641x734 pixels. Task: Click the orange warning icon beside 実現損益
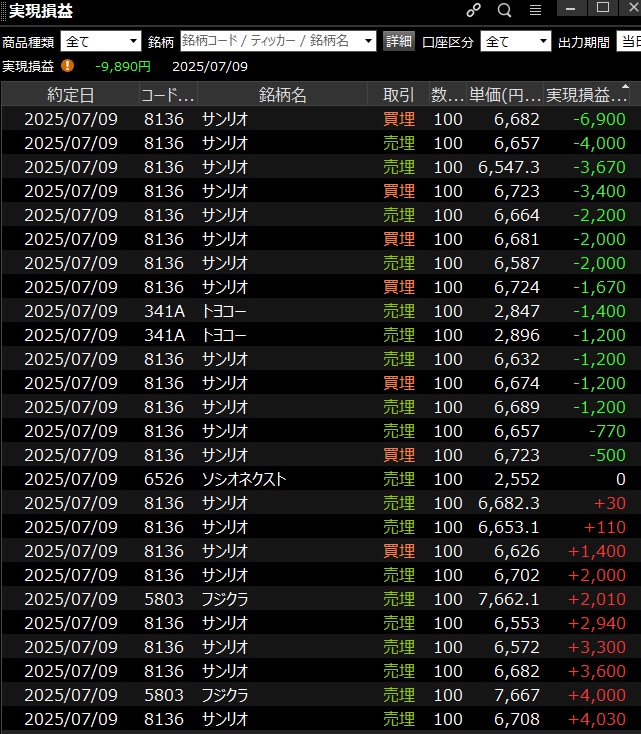67,66
